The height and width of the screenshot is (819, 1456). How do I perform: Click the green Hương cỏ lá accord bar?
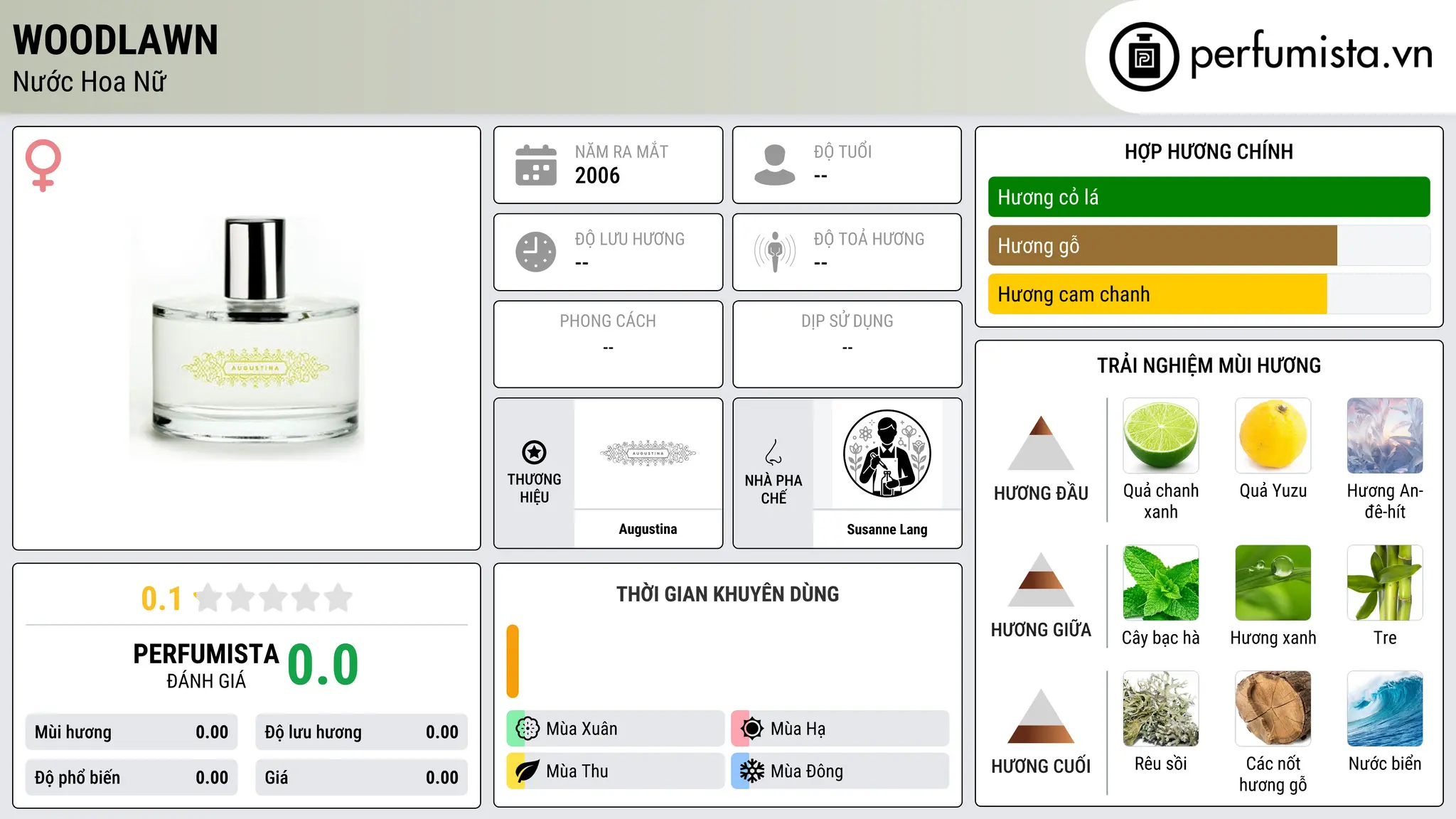click(x=1209, y=197)
